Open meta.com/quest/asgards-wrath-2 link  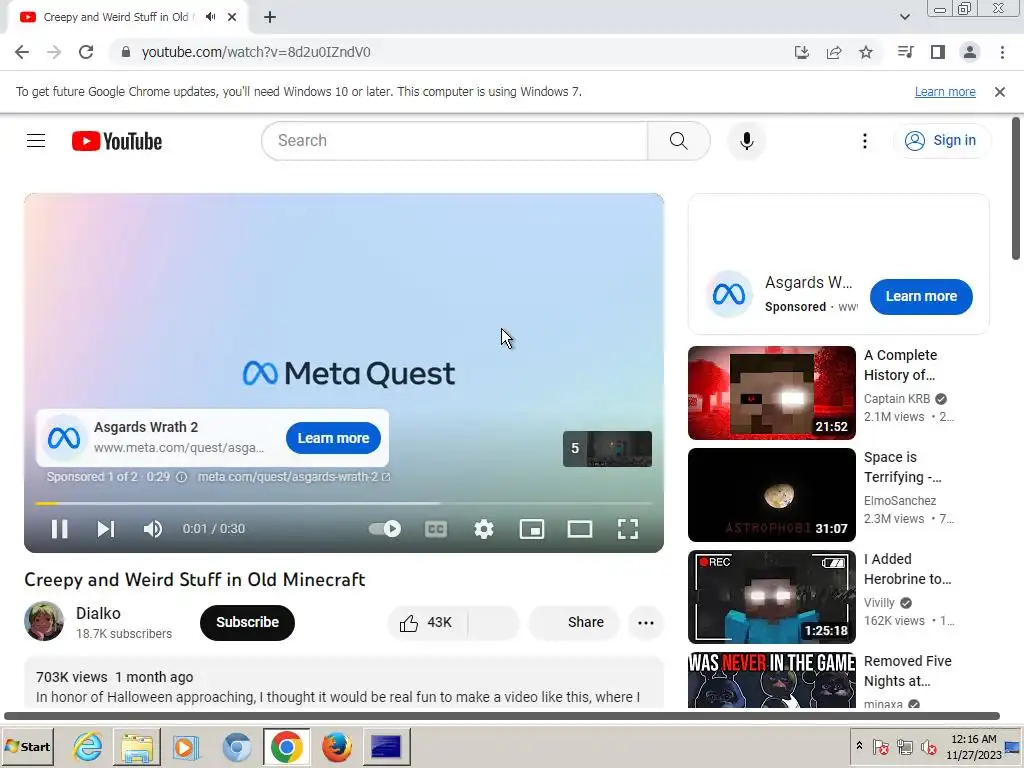point(294,477)
